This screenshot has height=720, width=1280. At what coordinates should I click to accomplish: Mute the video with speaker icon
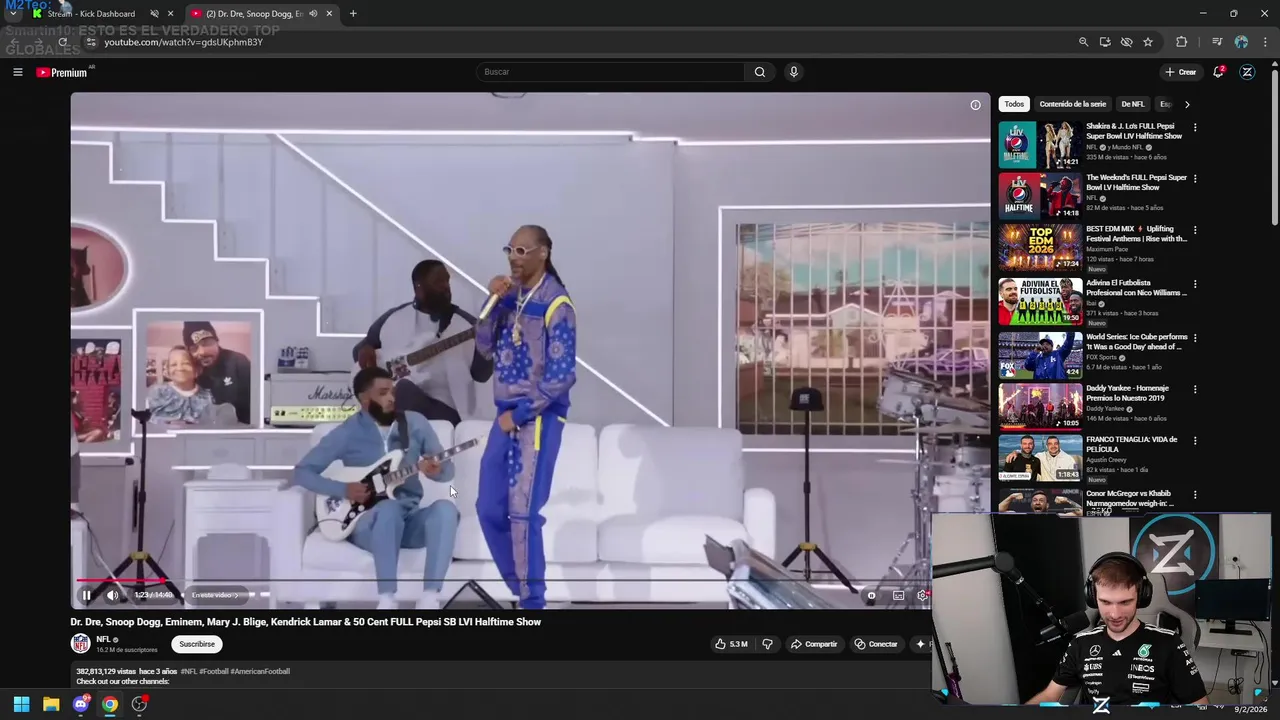112,595
